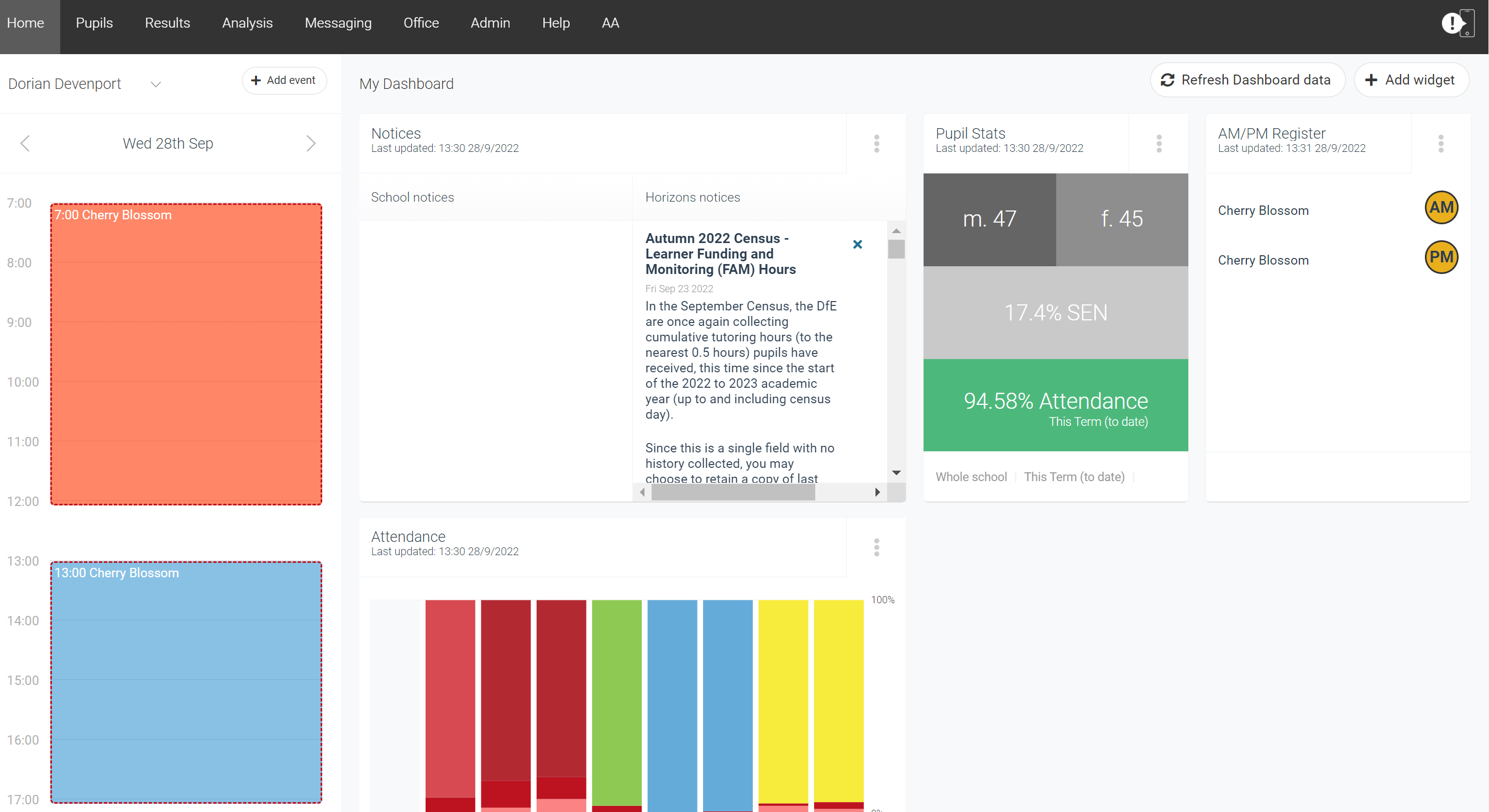Open Pupil Stats widget options menu
The height and width of the screenshot is (812, 1489).
1158,143
